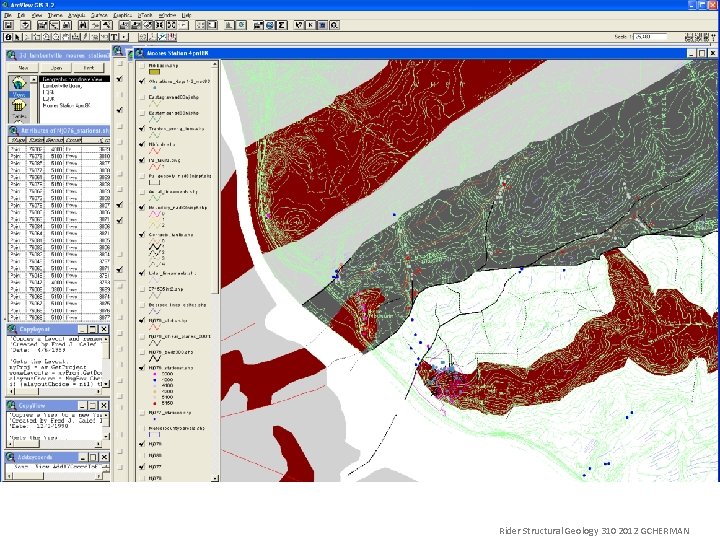720x540 pixels.
Task: Click the Zoom to Full Extent icon
Action: pos(124,25)
